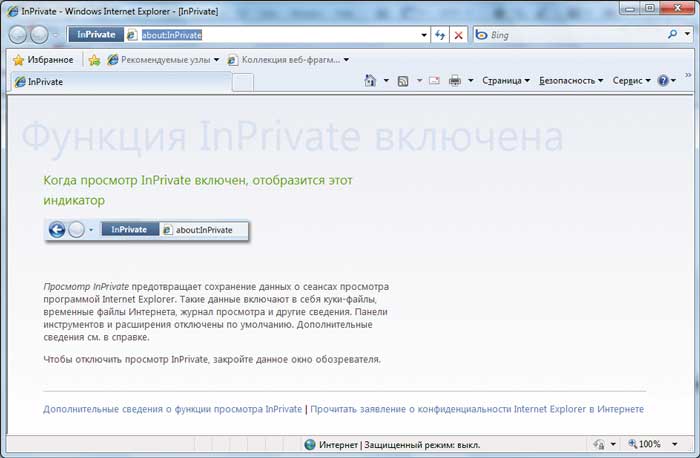Click the Print icon
The image size is (700, 458).
(455, 80)
